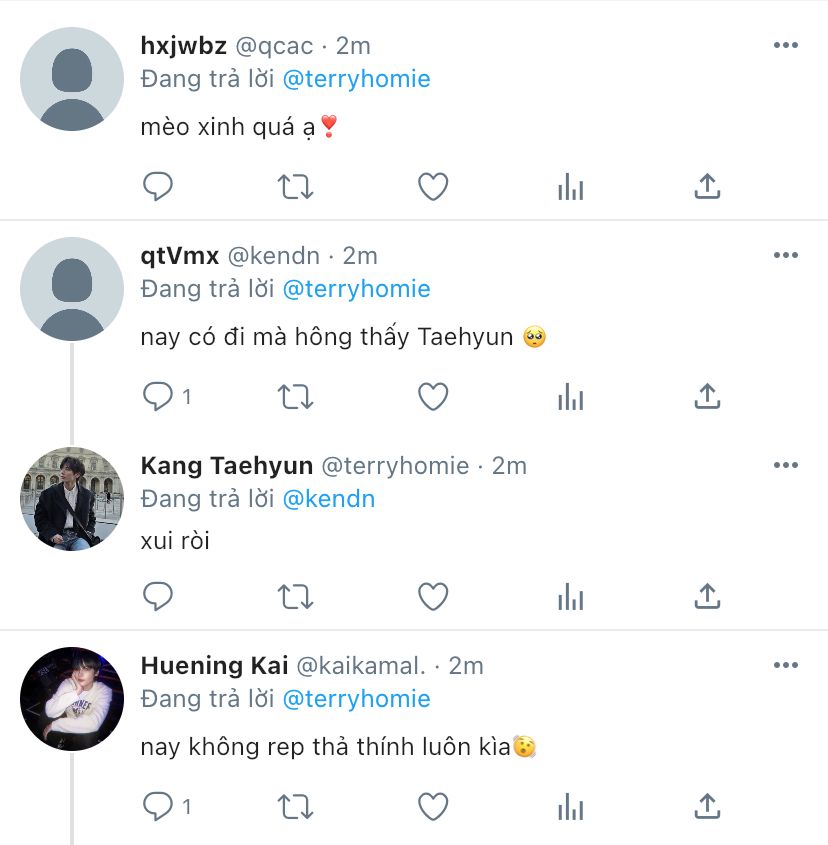Image resolution: width=828 pixels, height=845 pixels.
Task: View analytics on Huening Kai's tweet
Action: [571, 806]
